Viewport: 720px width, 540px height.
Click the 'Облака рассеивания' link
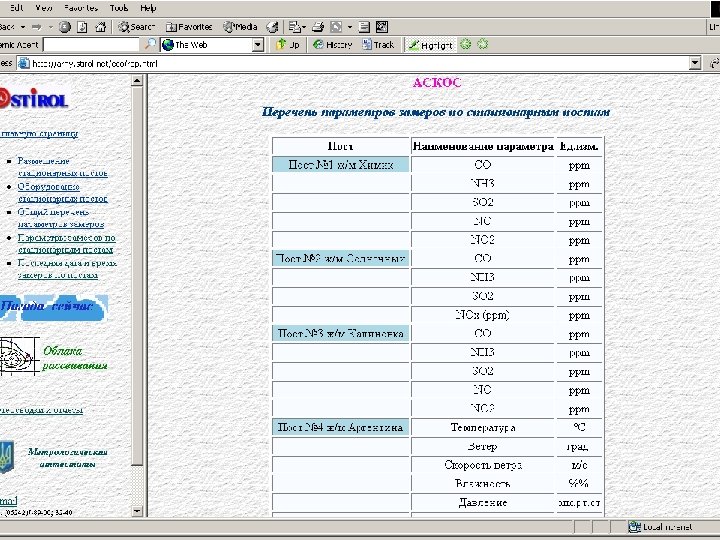click(75, 358)
